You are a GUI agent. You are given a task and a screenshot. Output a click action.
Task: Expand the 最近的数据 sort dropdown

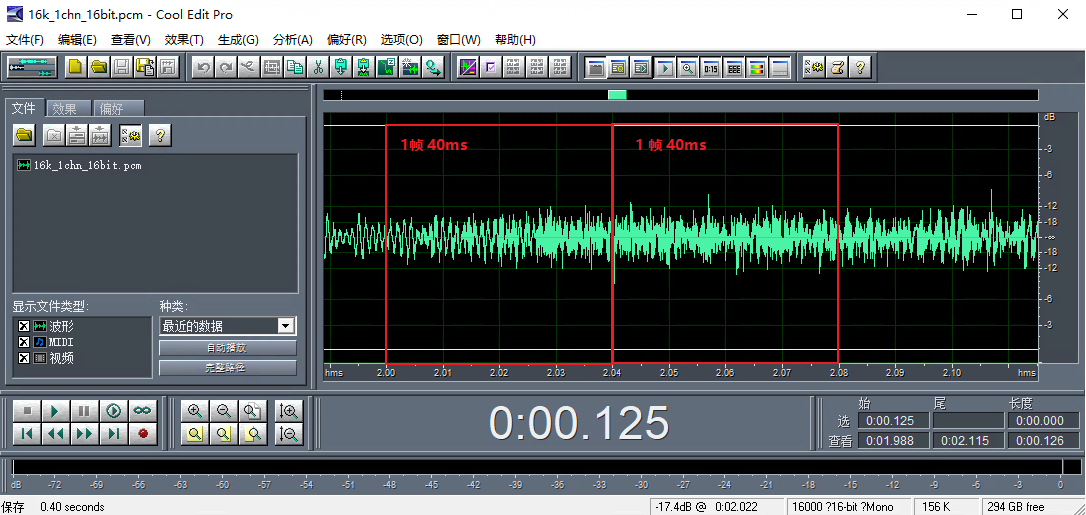[x=286, y=326]
